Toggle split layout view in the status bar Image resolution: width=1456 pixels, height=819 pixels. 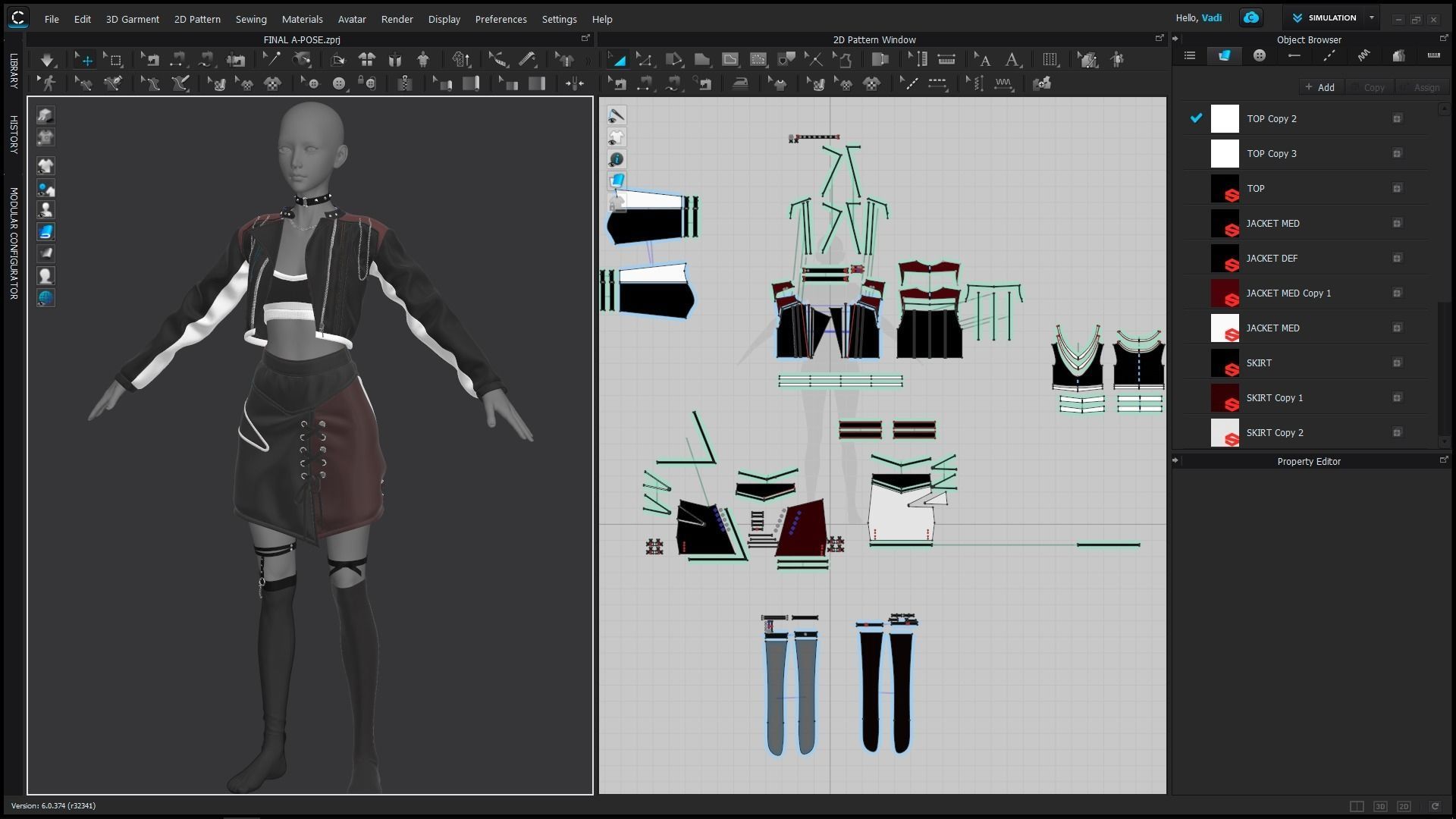[x=1357, y=806]
